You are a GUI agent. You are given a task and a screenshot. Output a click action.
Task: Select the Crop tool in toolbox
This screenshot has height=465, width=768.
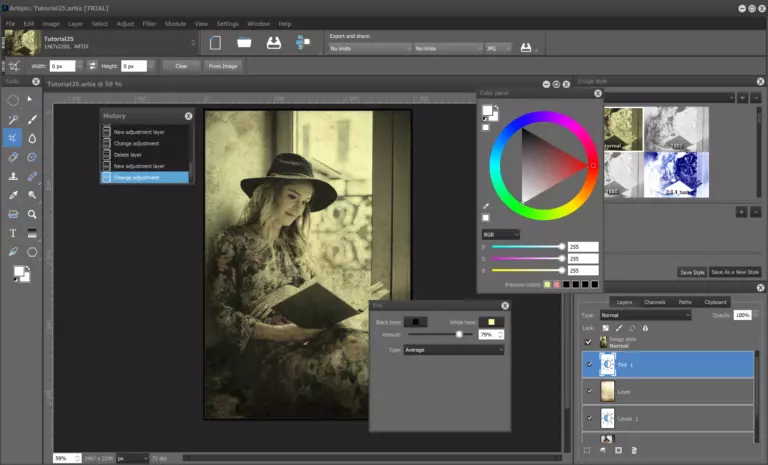point(13,138)
